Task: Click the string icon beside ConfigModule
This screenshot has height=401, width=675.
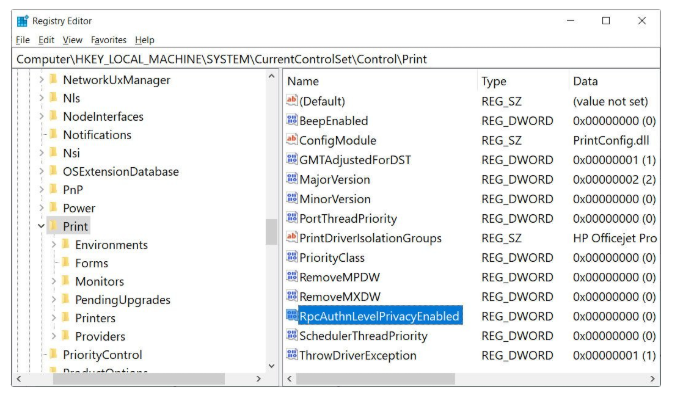Action: [x=292, y=140]
